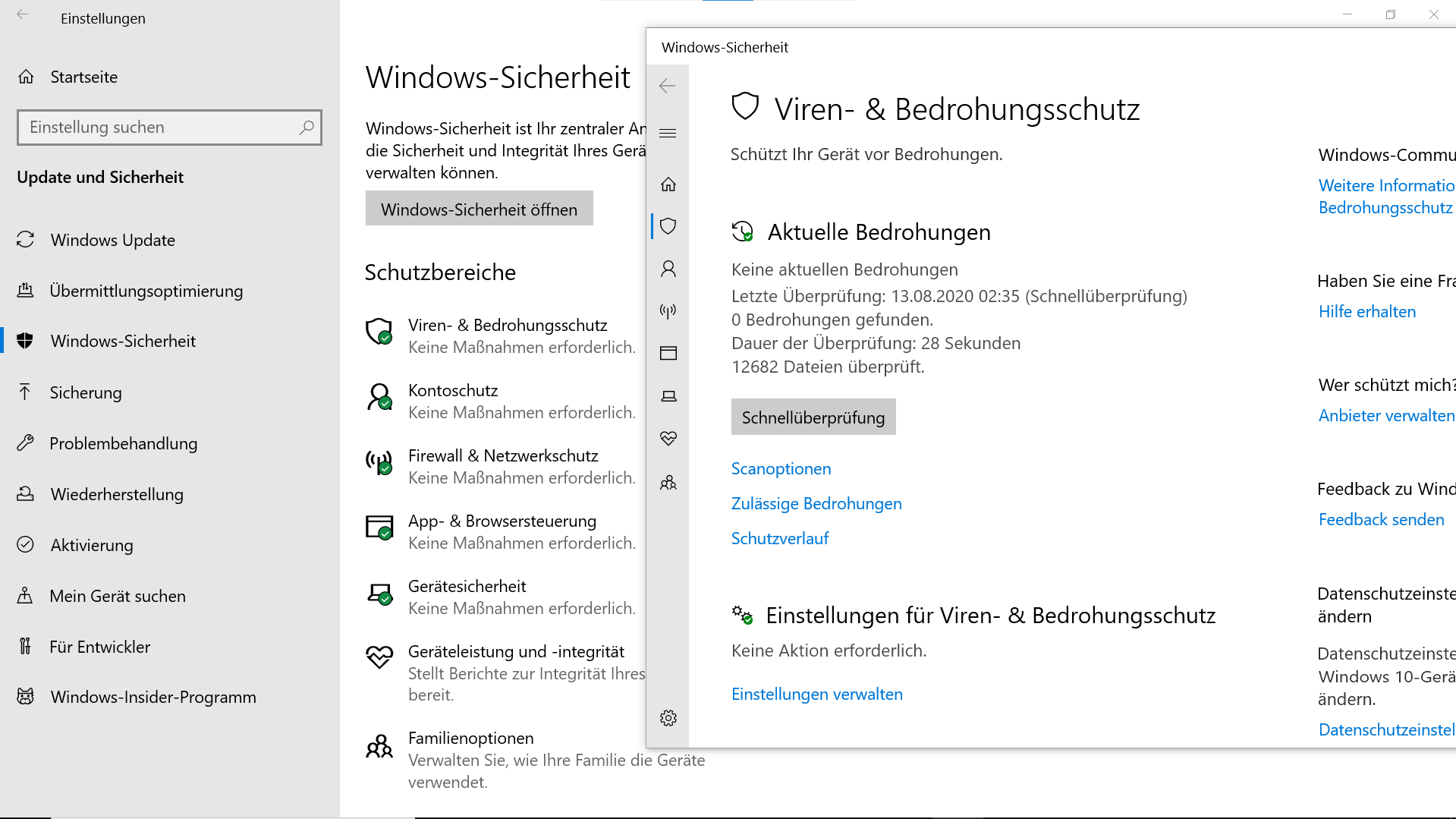Screen dimensions: 1456x819
Task: Click the Windows Update sync icon
Action: [25, 240]
